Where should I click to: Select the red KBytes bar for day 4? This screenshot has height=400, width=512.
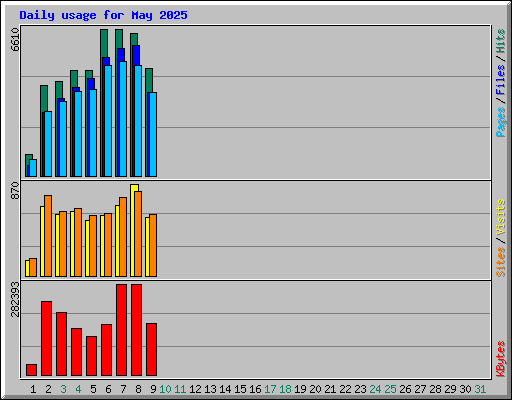coord(76,352)
